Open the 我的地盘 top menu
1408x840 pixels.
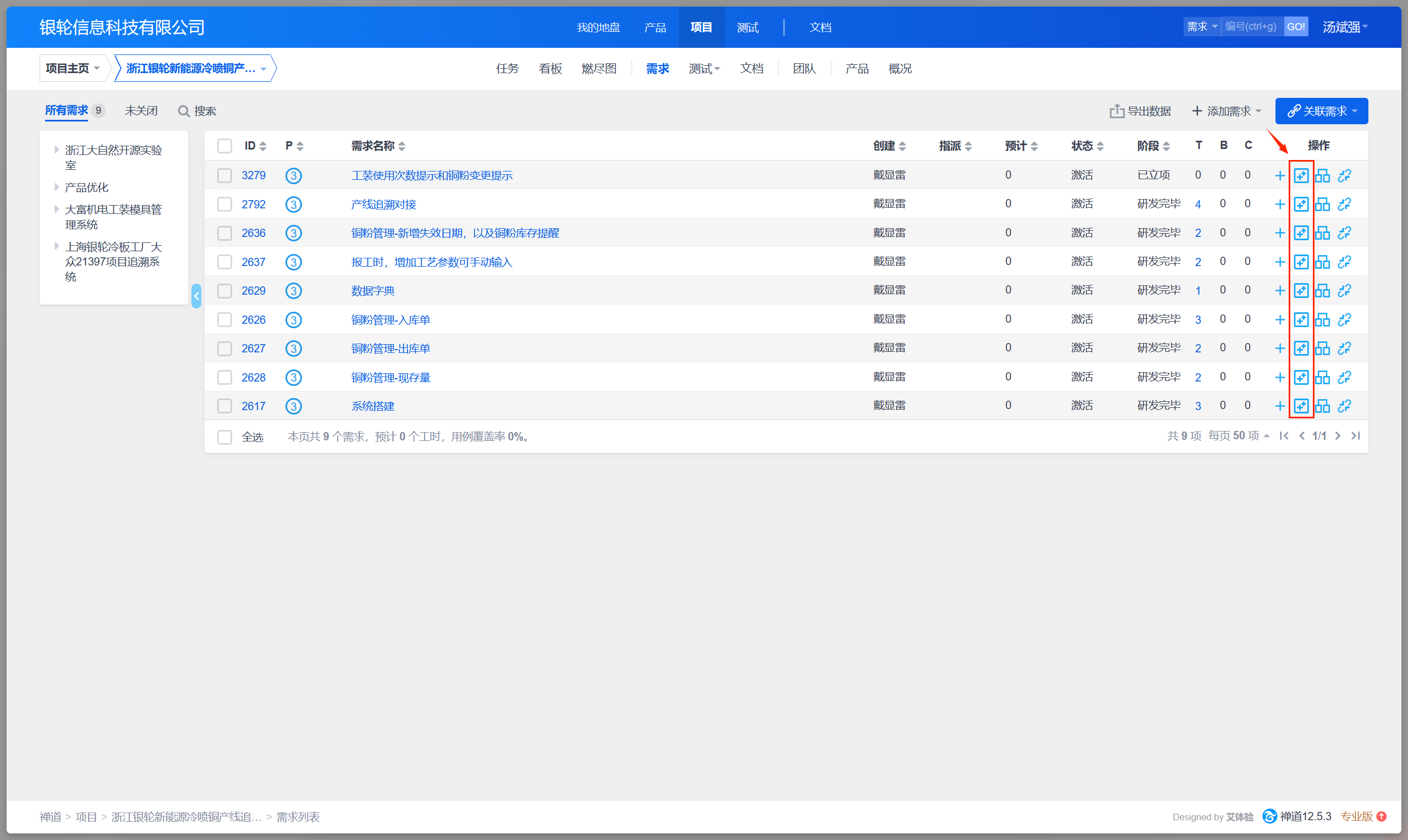pos(598,27)
